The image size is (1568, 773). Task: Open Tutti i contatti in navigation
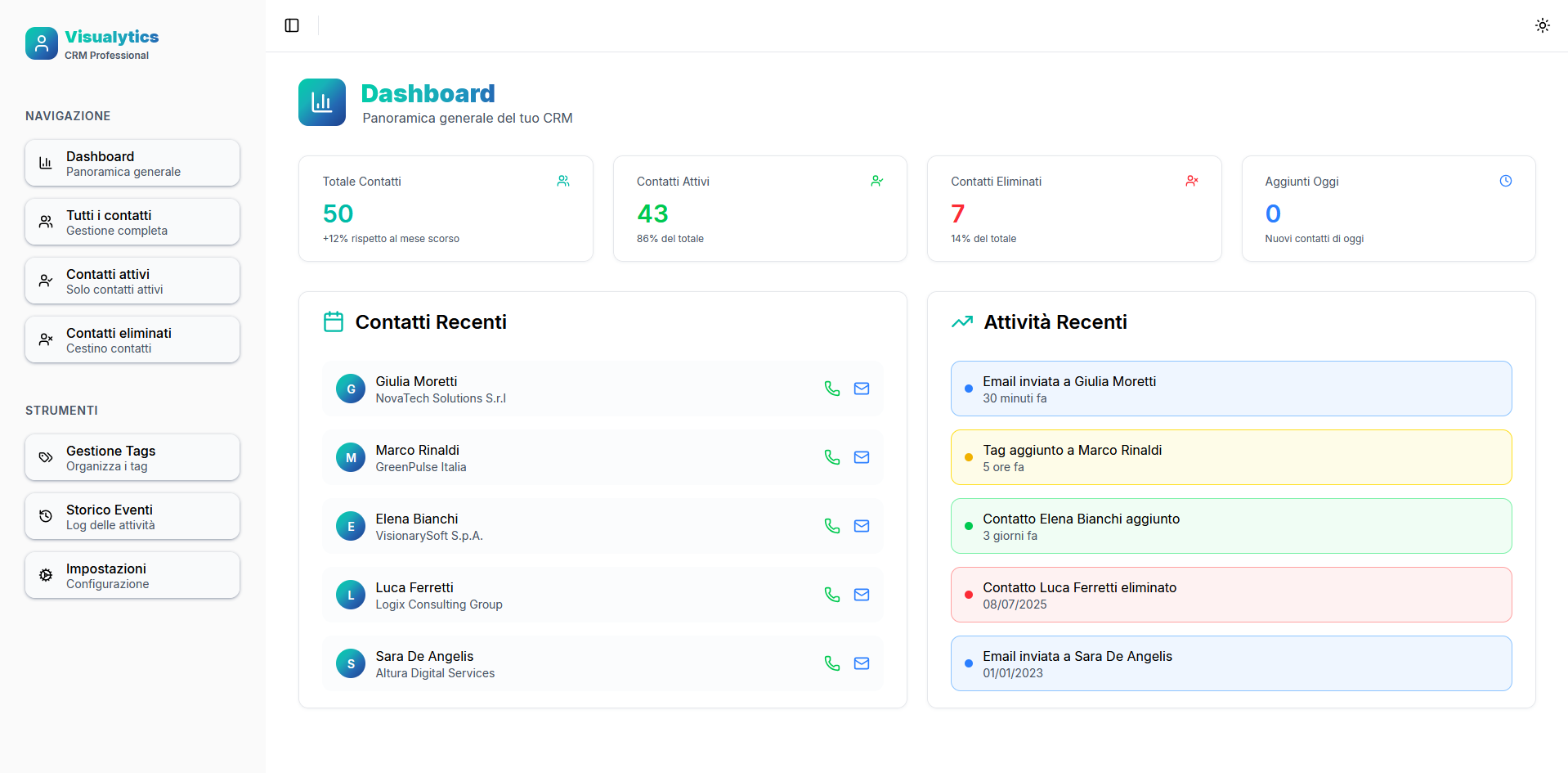pos(132,222)
